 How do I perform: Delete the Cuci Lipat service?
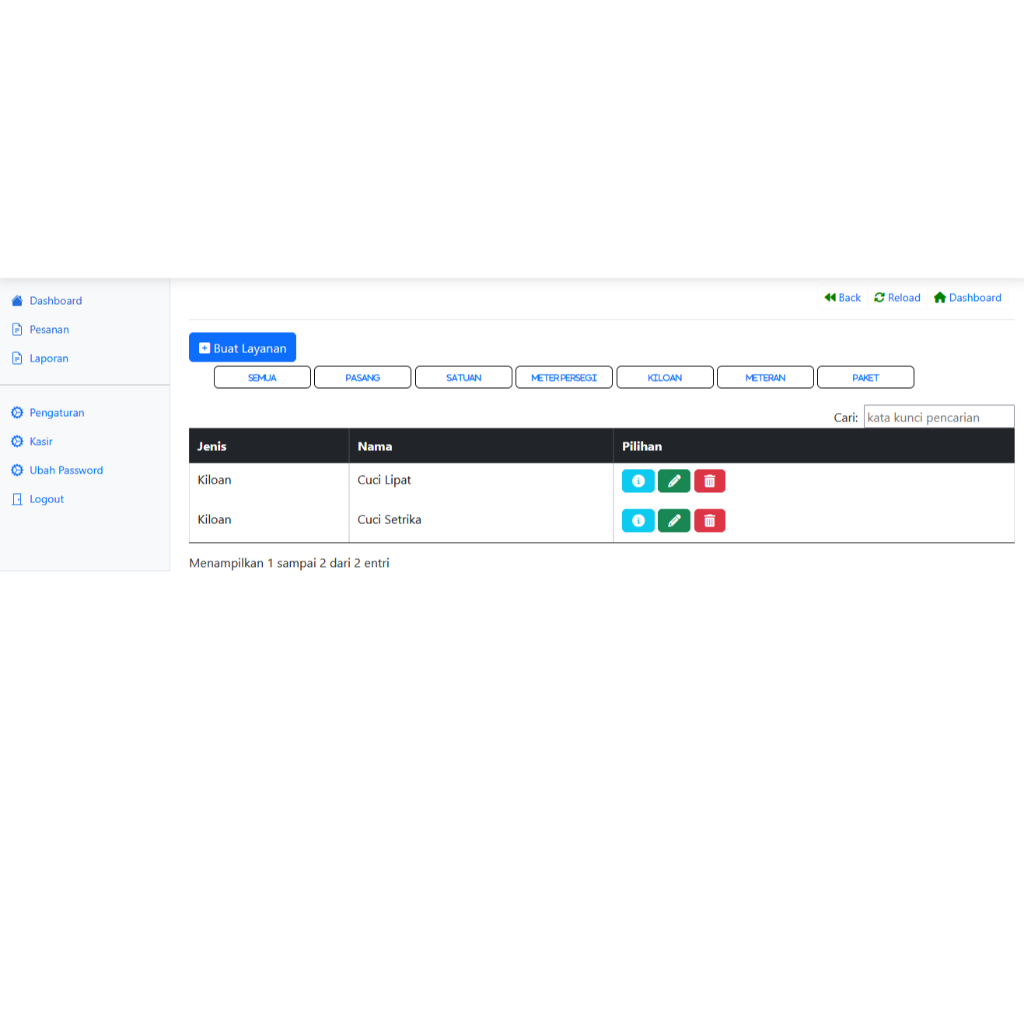pos(710,481)
